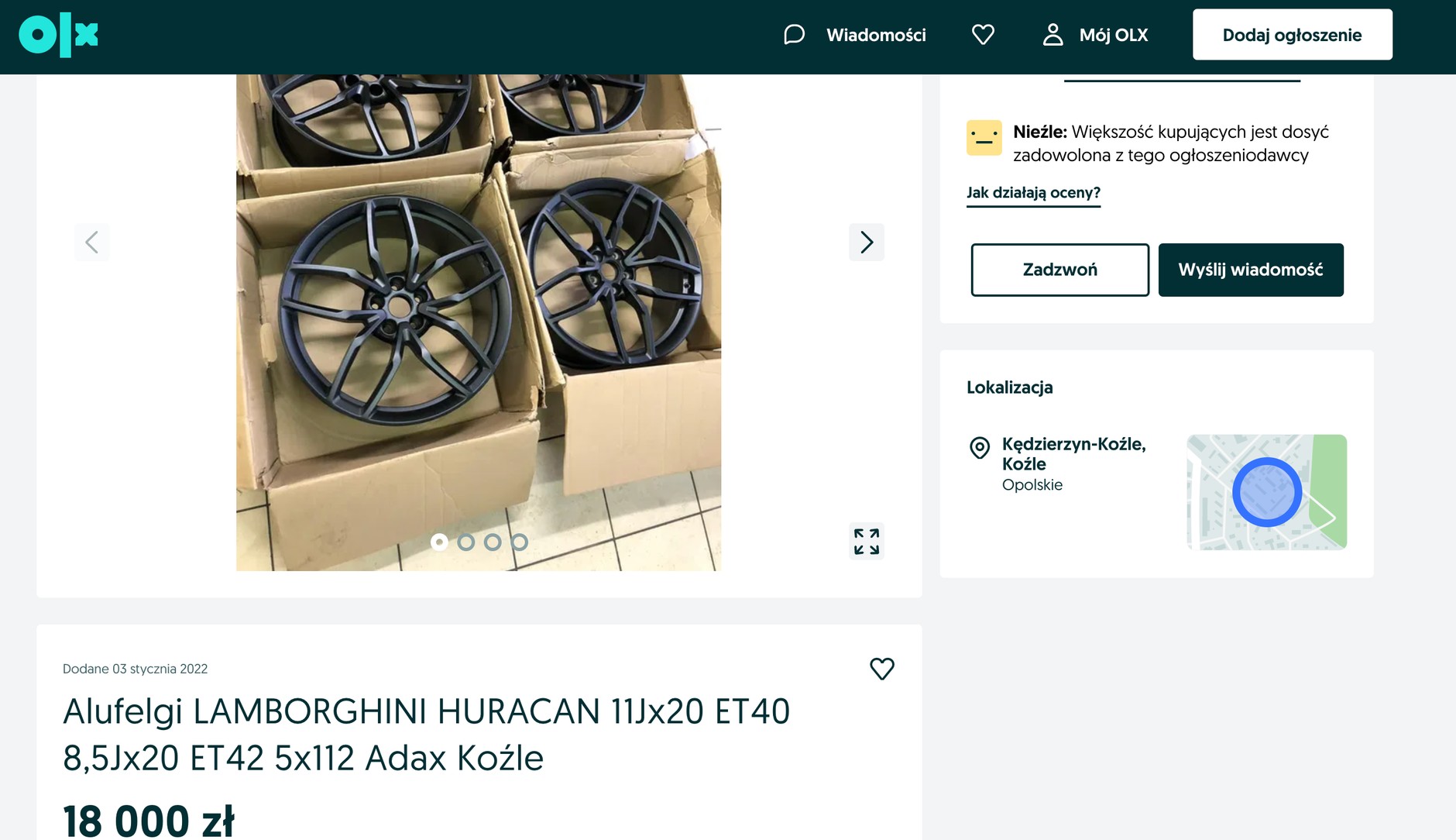The height and width of the screenshot is (840, 1456).
Task: Open gallery fullscreen with expand icon
Action: (866, 542)
